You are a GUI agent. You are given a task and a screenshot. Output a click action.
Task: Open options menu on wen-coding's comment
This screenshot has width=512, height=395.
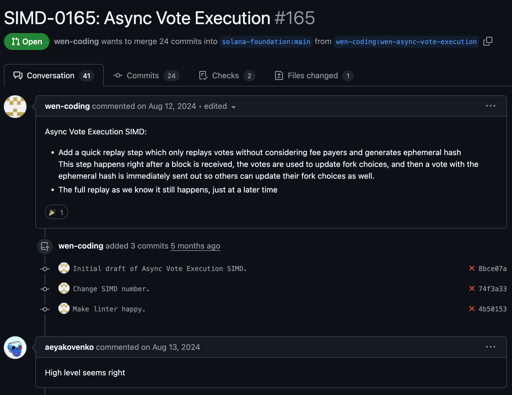click(x=490, y=106)
